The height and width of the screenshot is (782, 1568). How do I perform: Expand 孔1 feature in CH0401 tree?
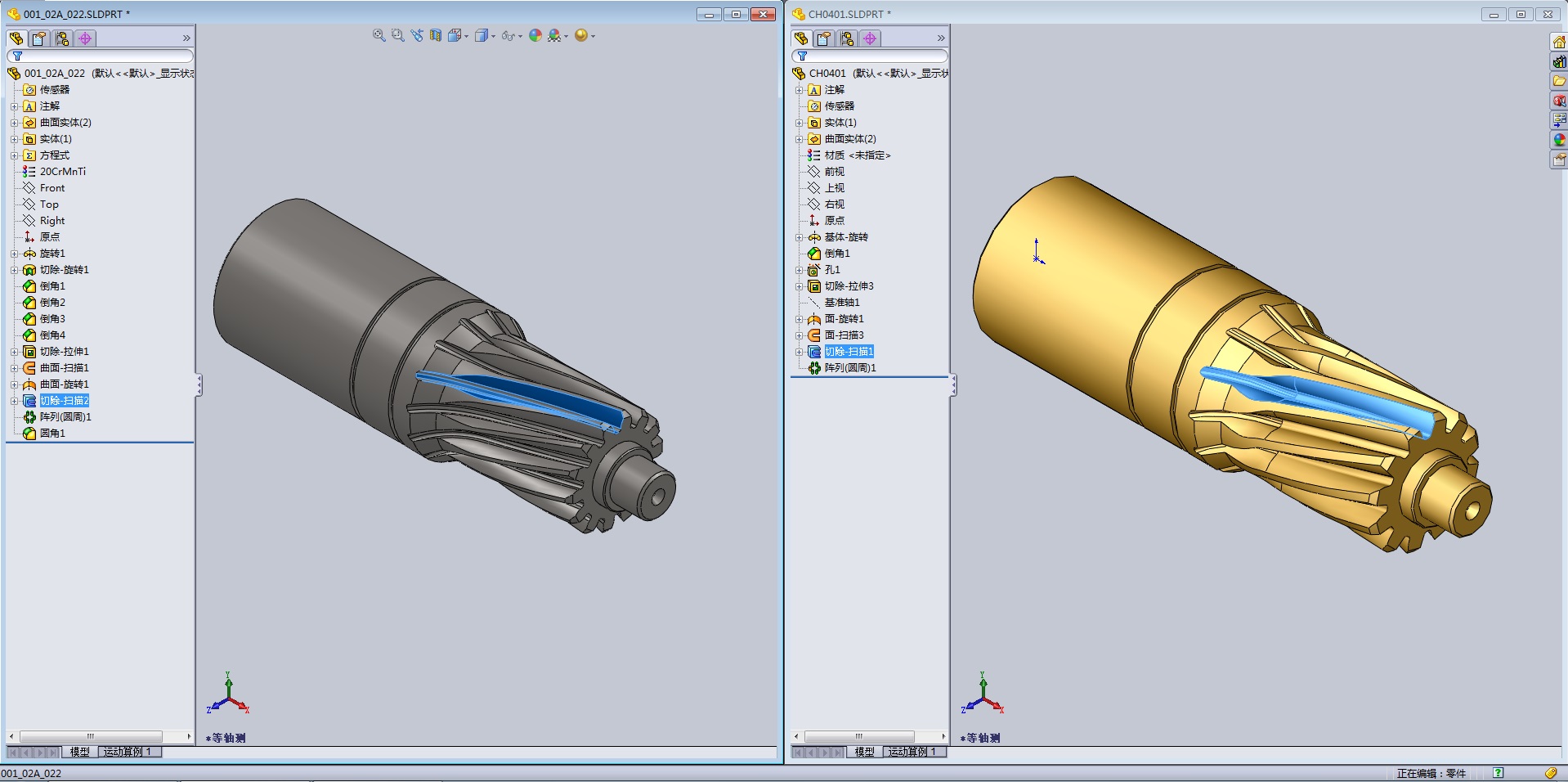pyautogui.click(x=799, y=270)
